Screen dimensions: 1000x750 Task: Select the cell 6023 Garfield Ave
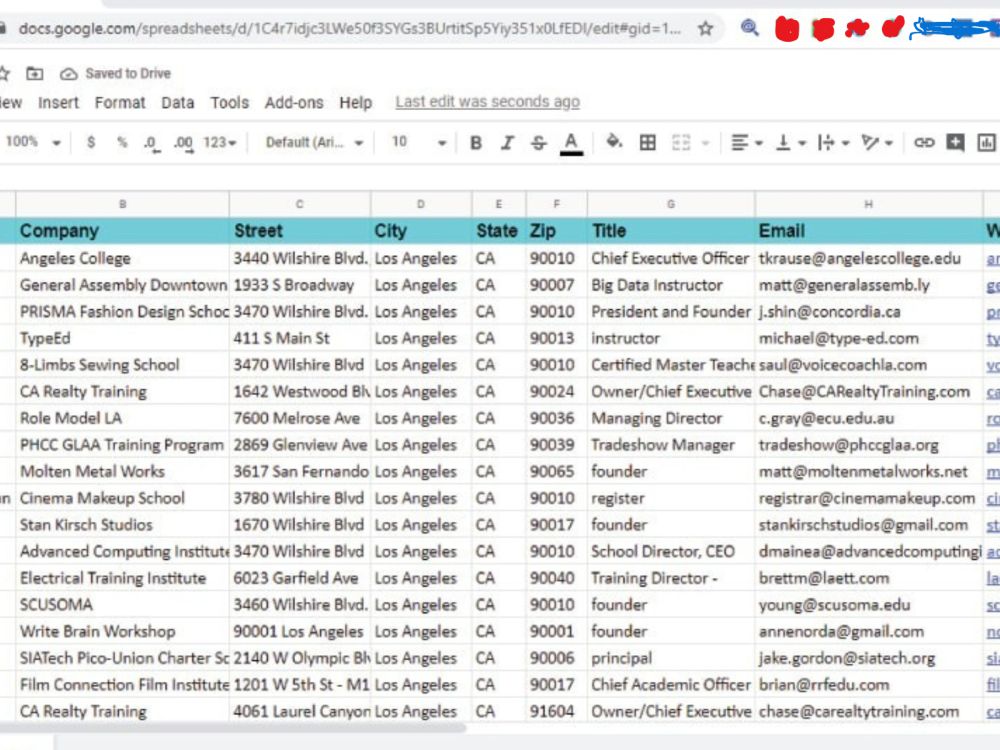tap(300, 578)
